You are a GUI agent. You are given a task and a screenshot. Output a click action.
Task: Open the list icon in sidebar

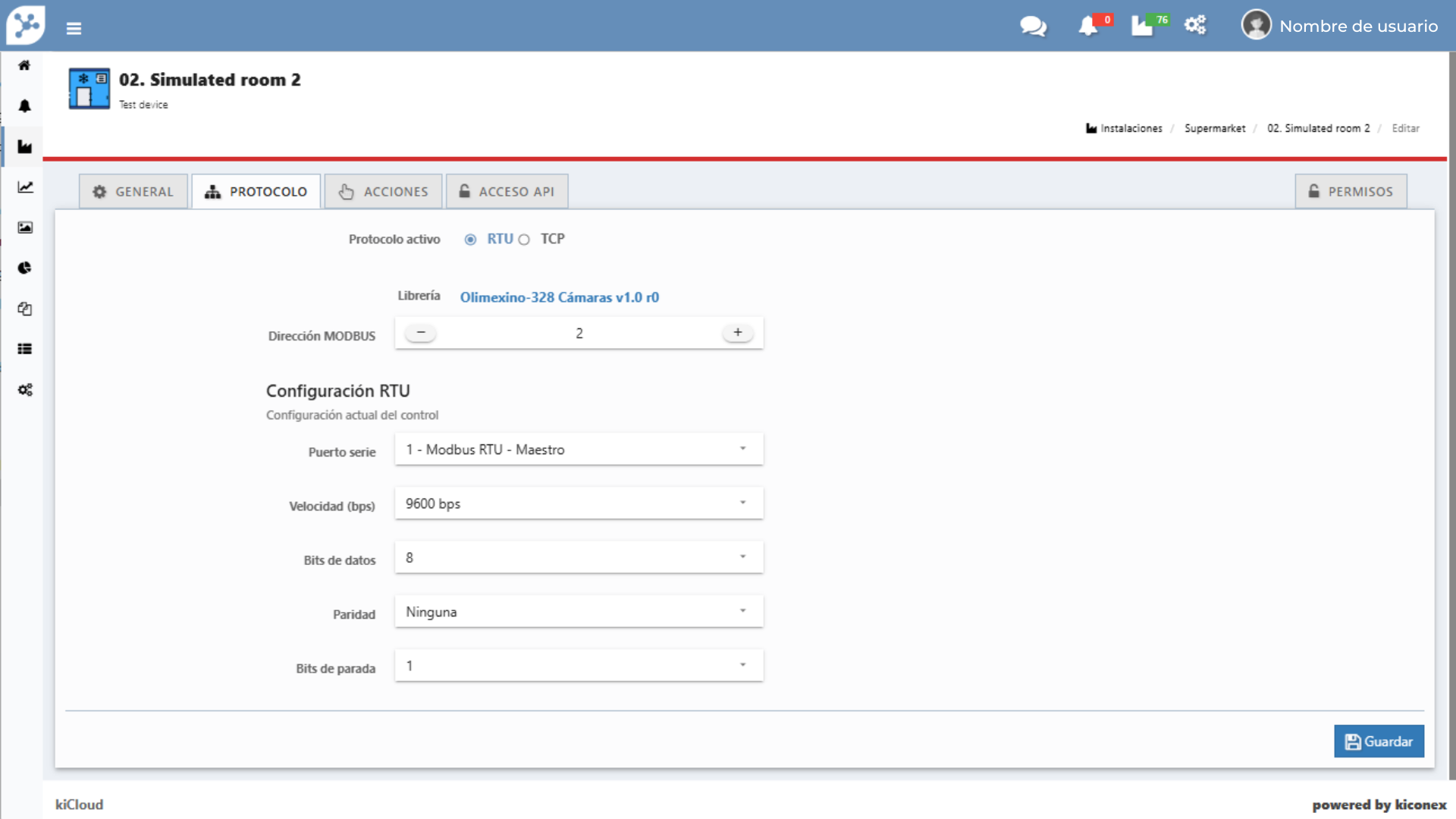click(25, 349)
